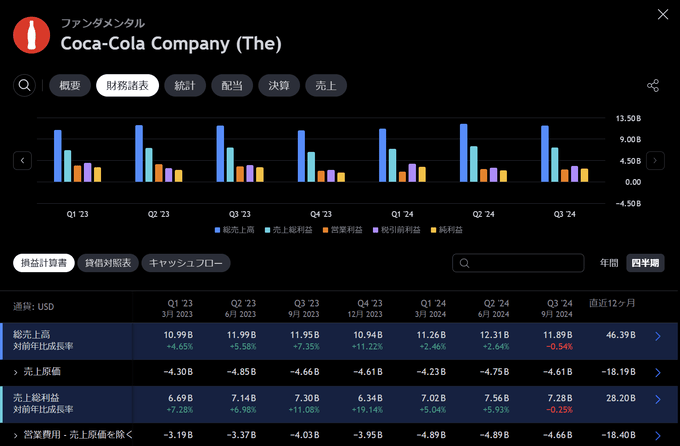Click the 売上総利益 row label
This screenshot has width=680, height=446.
[36, 397]
